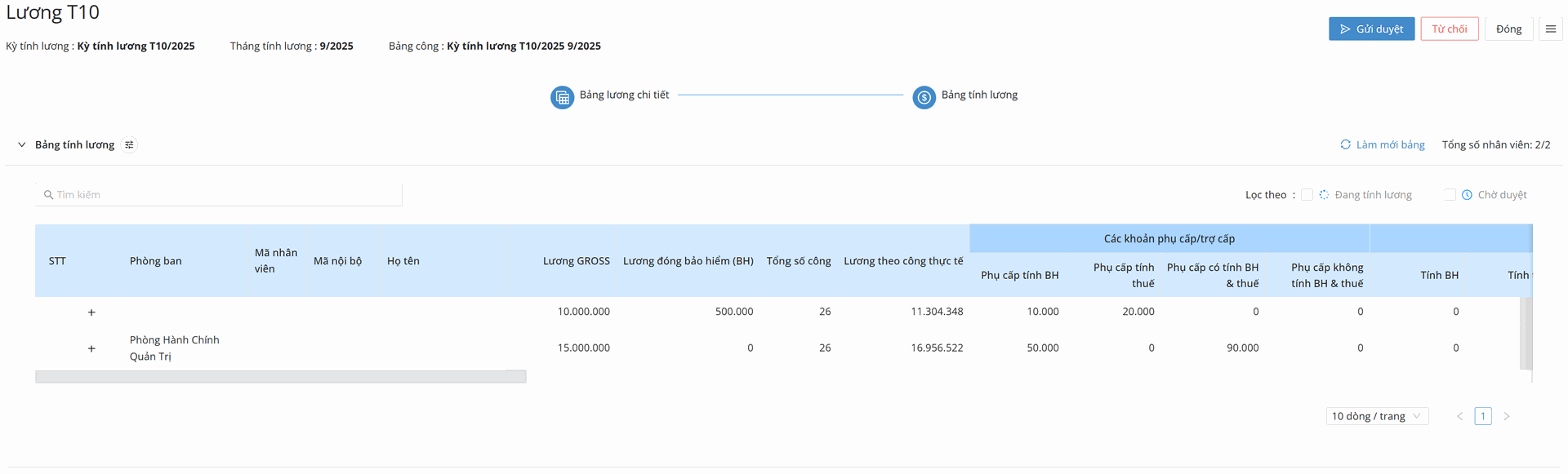Screen dimensions: 1568x474
Task: Expand the Phòng Hành Chính Quản Trị row
Action: (x=91, y=348)
